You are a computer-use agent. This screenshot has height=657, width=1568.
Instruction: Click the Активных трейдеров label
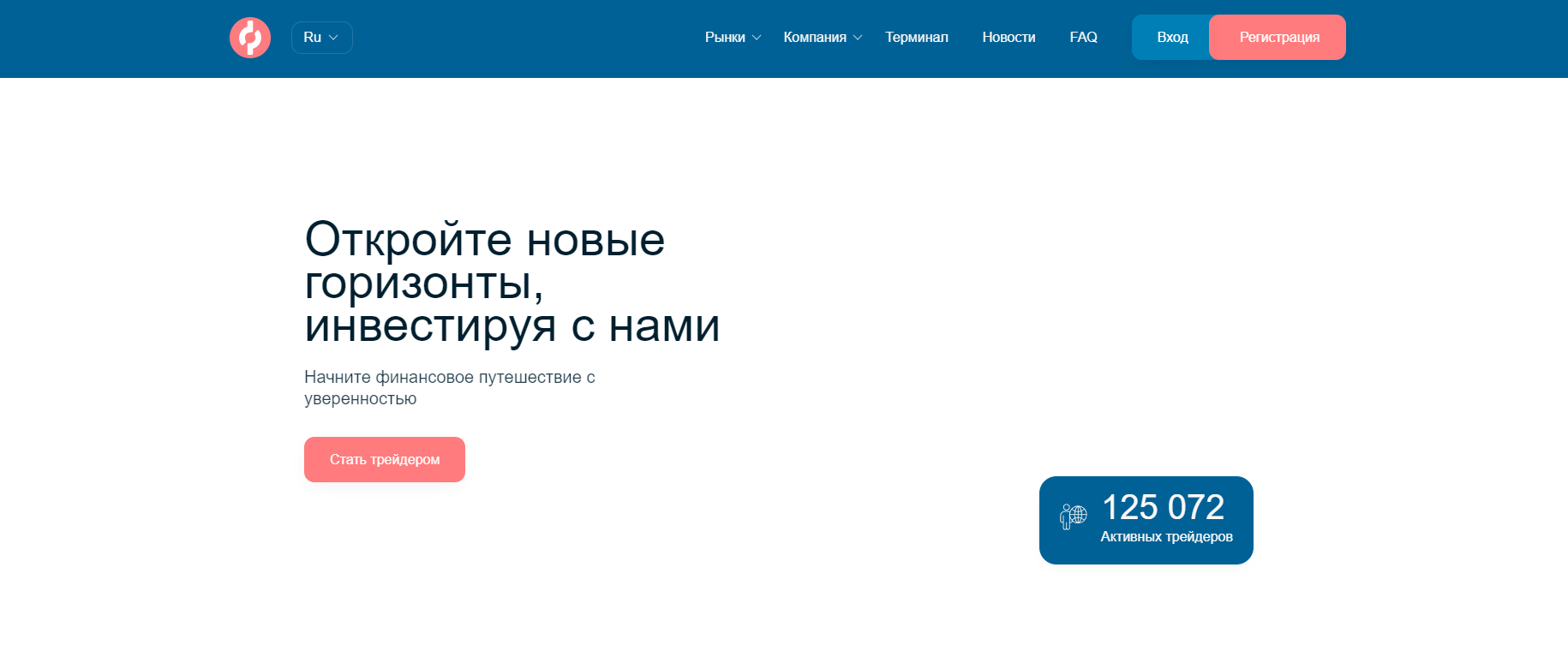pos(1166,537)
